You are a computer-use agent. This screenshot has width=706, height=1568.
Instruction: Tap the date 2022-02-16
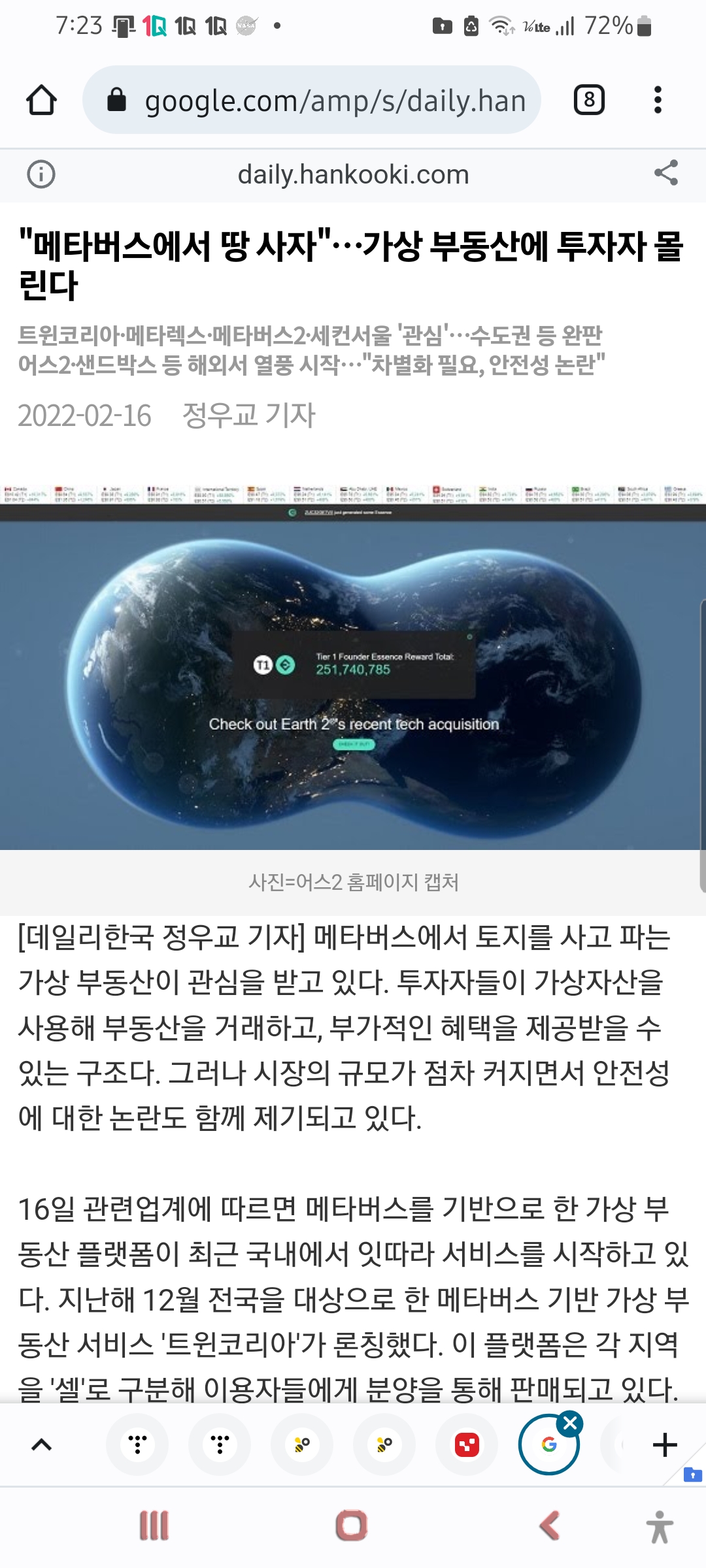(x=84, y=416)
